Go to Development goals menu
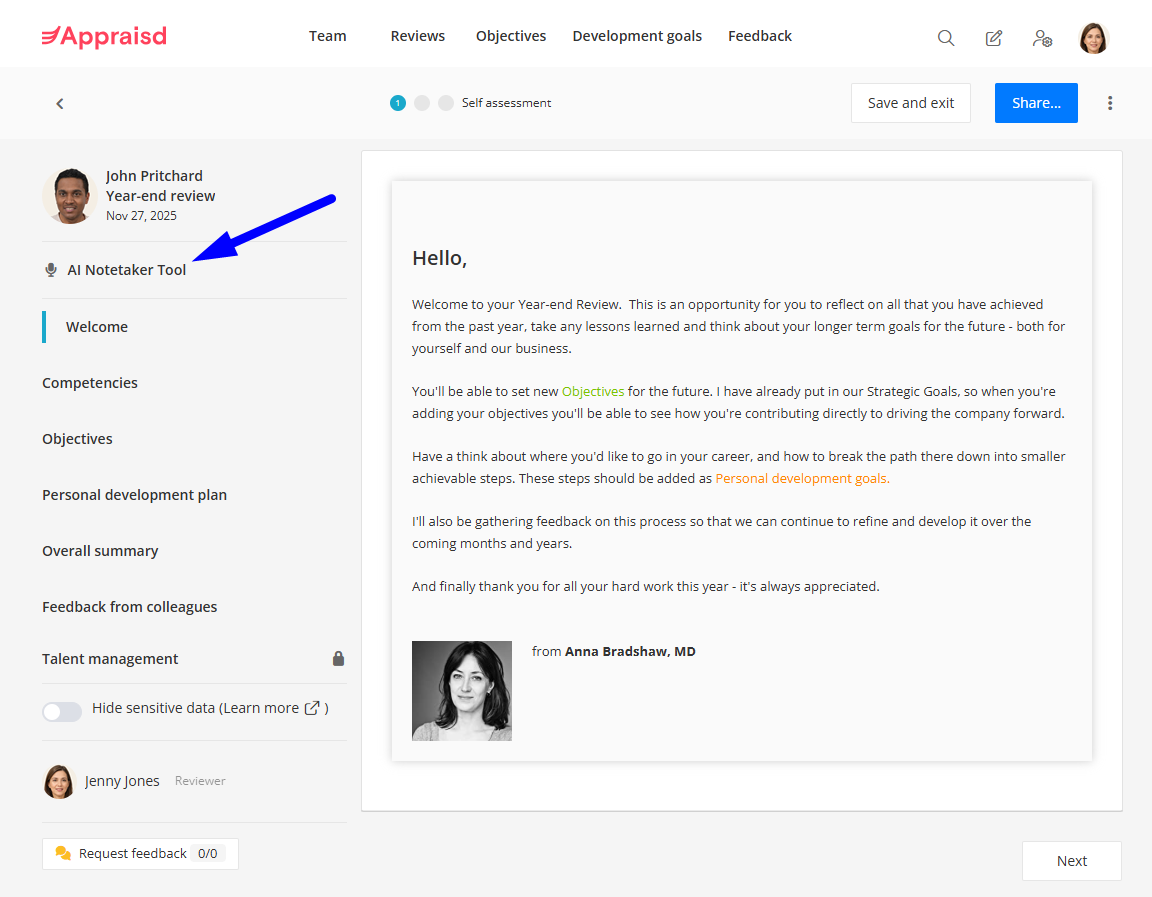Viewport: 1152px width, 897px height. (637, 36)
